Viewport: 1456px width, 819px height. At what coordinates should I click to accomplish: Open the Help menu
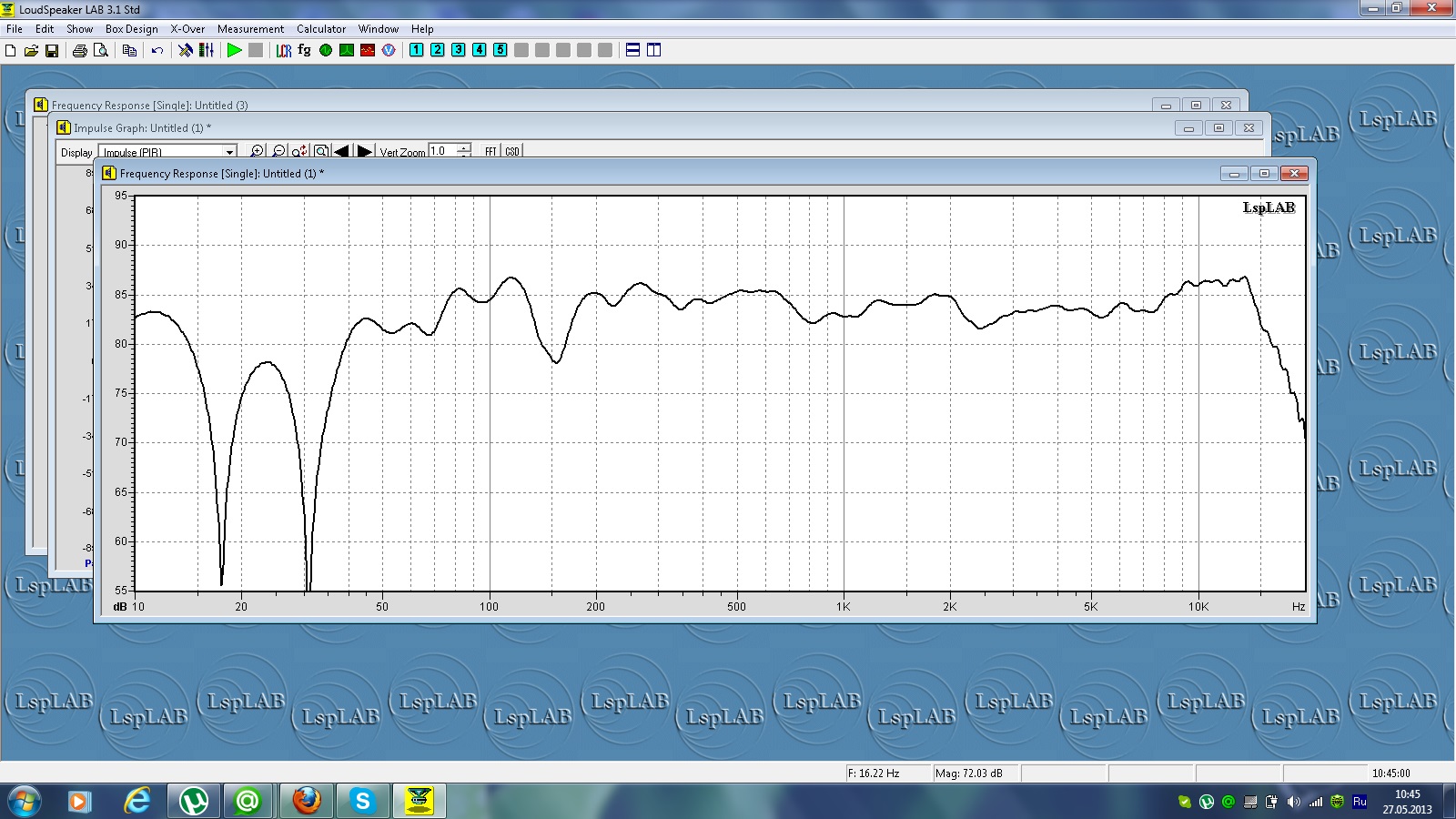[422, 29]
